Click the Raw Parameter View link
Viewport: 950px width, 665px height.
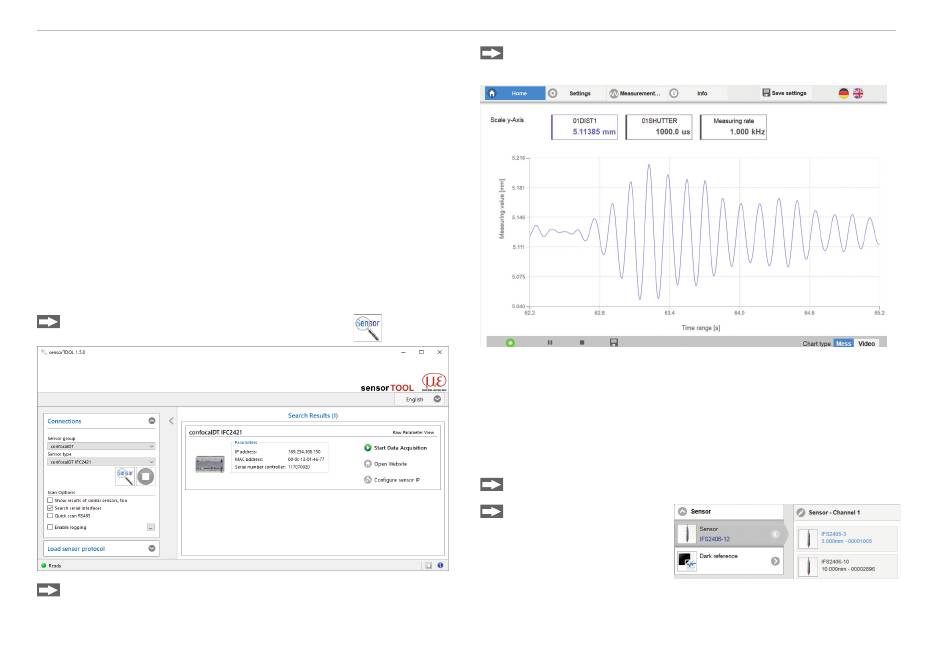[413, 432]
